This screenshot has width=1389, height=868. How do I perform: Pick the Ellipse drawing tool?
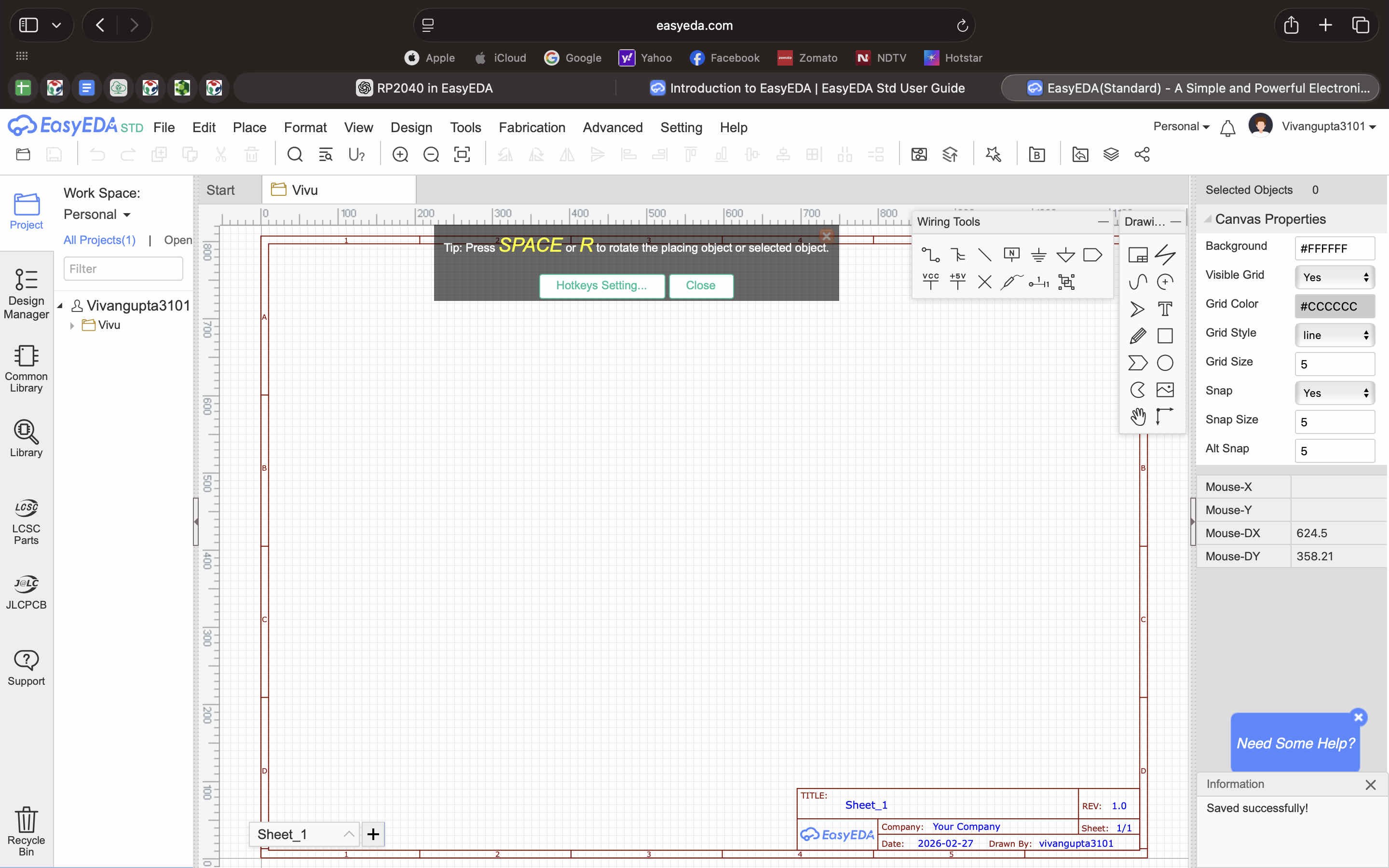pyautogui.click(x=1165, y=363)
